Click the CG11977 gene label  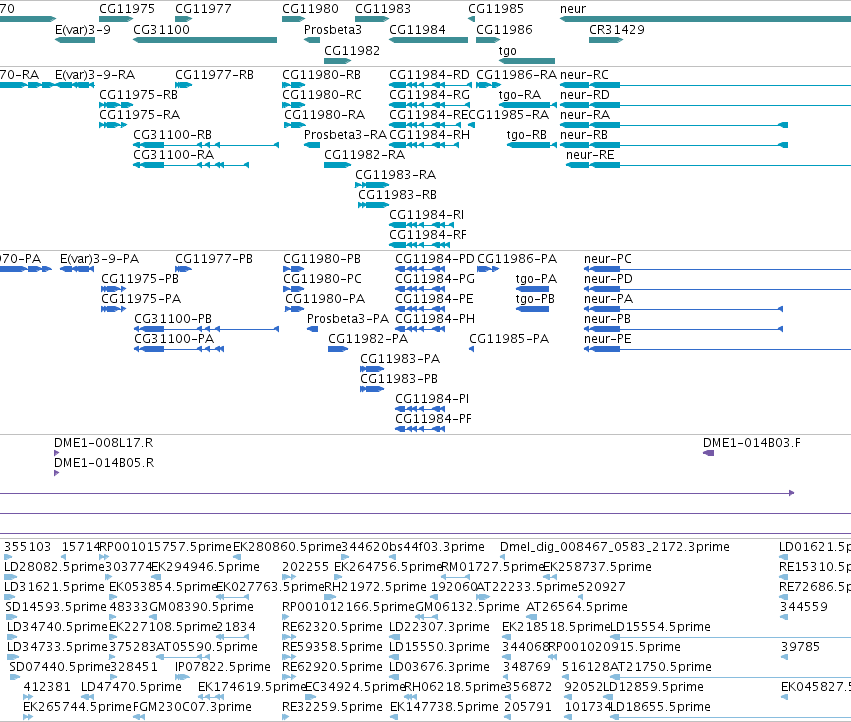coord(203,9)
